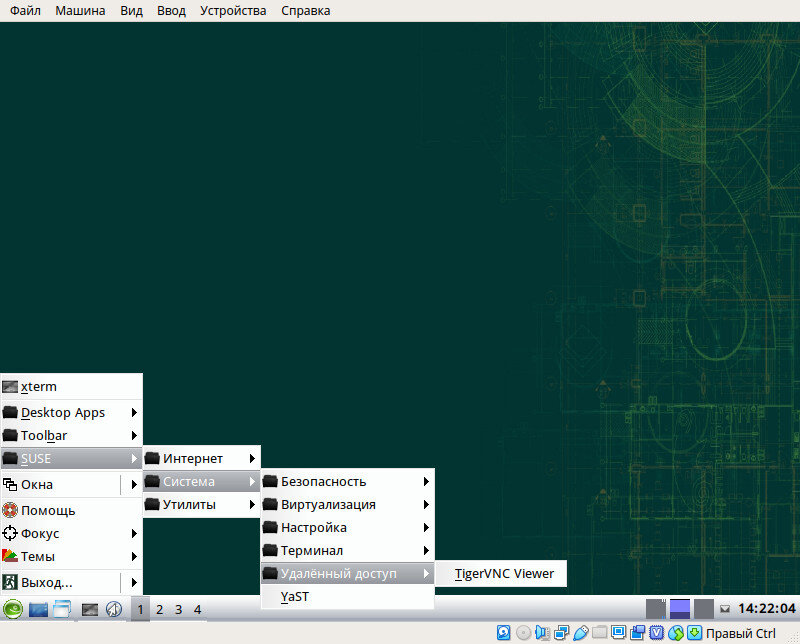Image resolution: width=800 pixels, height=644 pixels.
Task: Click the first gray CPU monitor graph
Action: coord(656,609)
